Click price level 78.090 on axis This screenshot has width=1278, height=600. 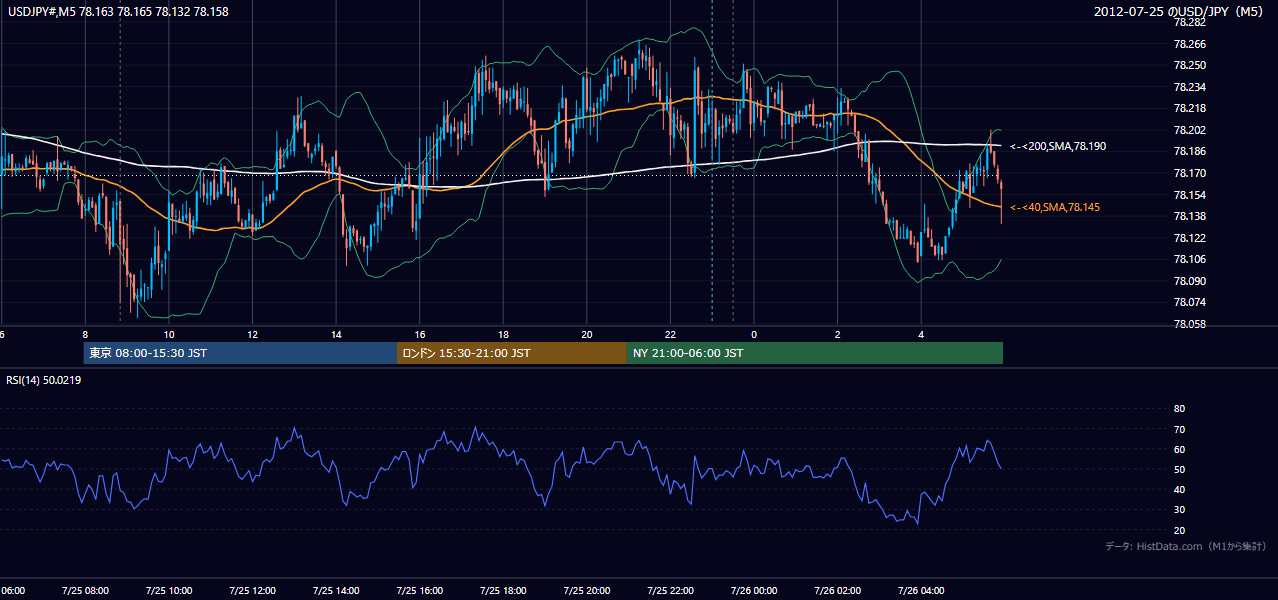(x=1191, y=281)
